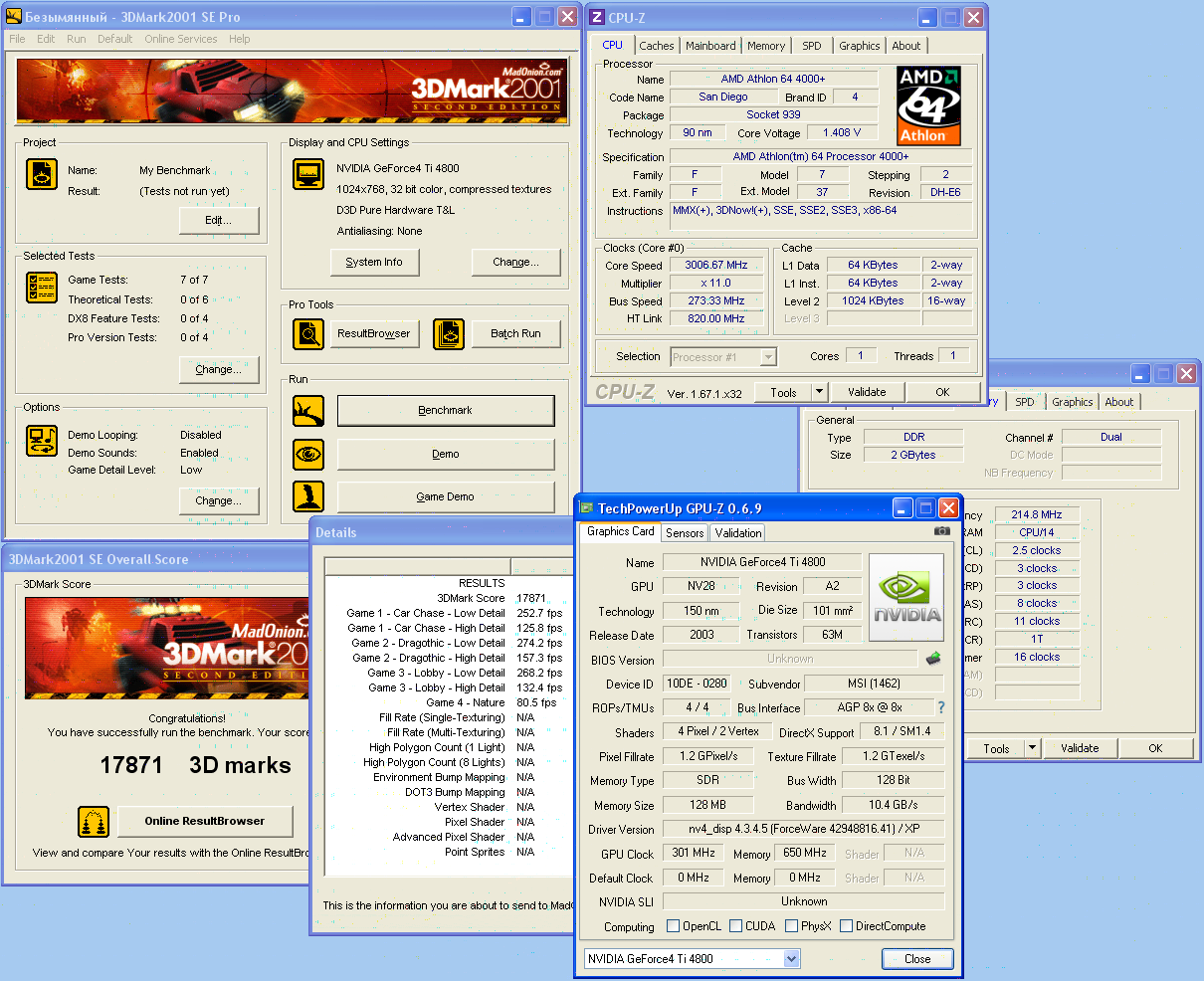Switch to the Mainboard tab in CPU-Z
Viewport: 1204px width, 981px height.
pyautogui.click(x=710, y=46)
